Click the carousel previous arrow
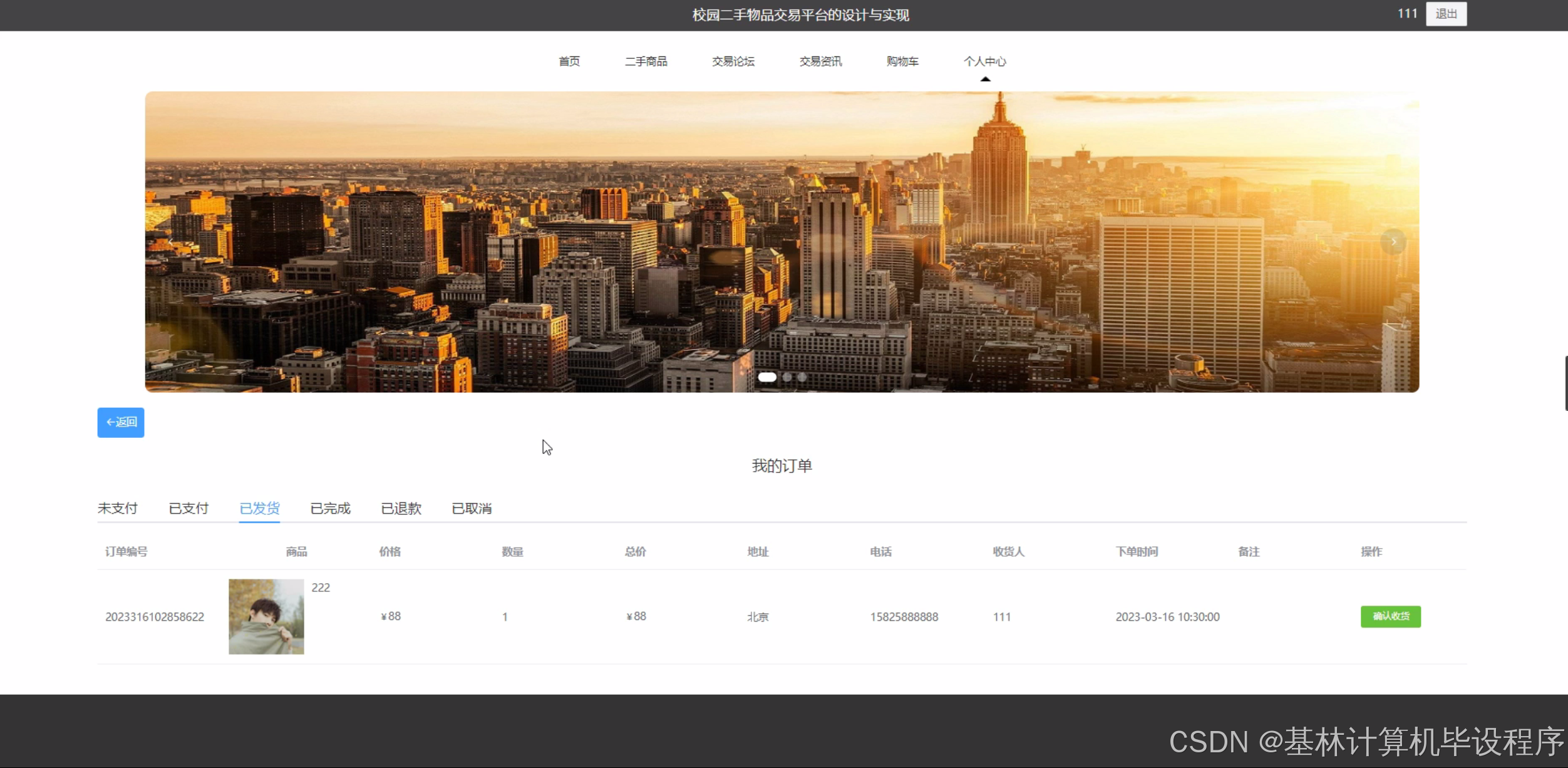The image size is (1568, 768). (x=170, y=242)
